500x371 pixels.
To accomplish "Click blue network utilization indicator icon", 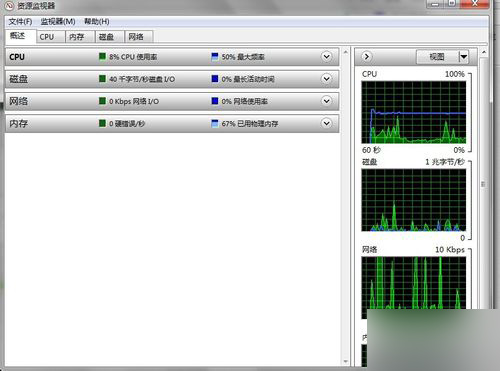I will tap(215, 101).
